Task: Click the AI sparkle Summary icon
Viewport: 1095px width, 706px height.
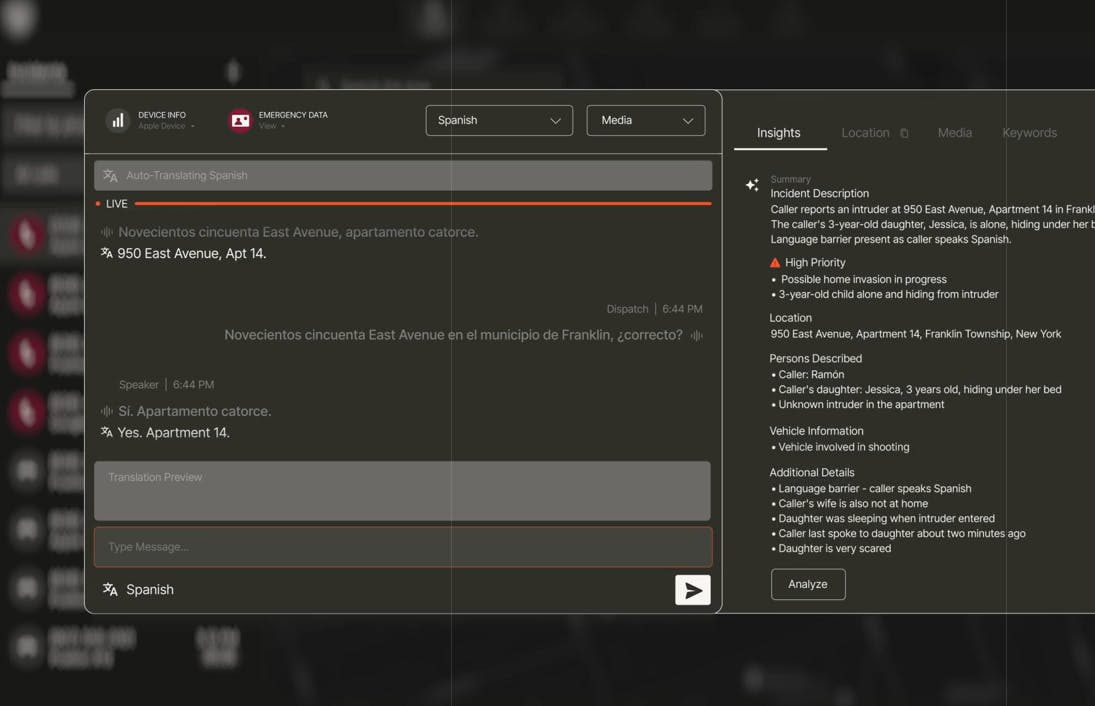Action: [x=752, y=185]
